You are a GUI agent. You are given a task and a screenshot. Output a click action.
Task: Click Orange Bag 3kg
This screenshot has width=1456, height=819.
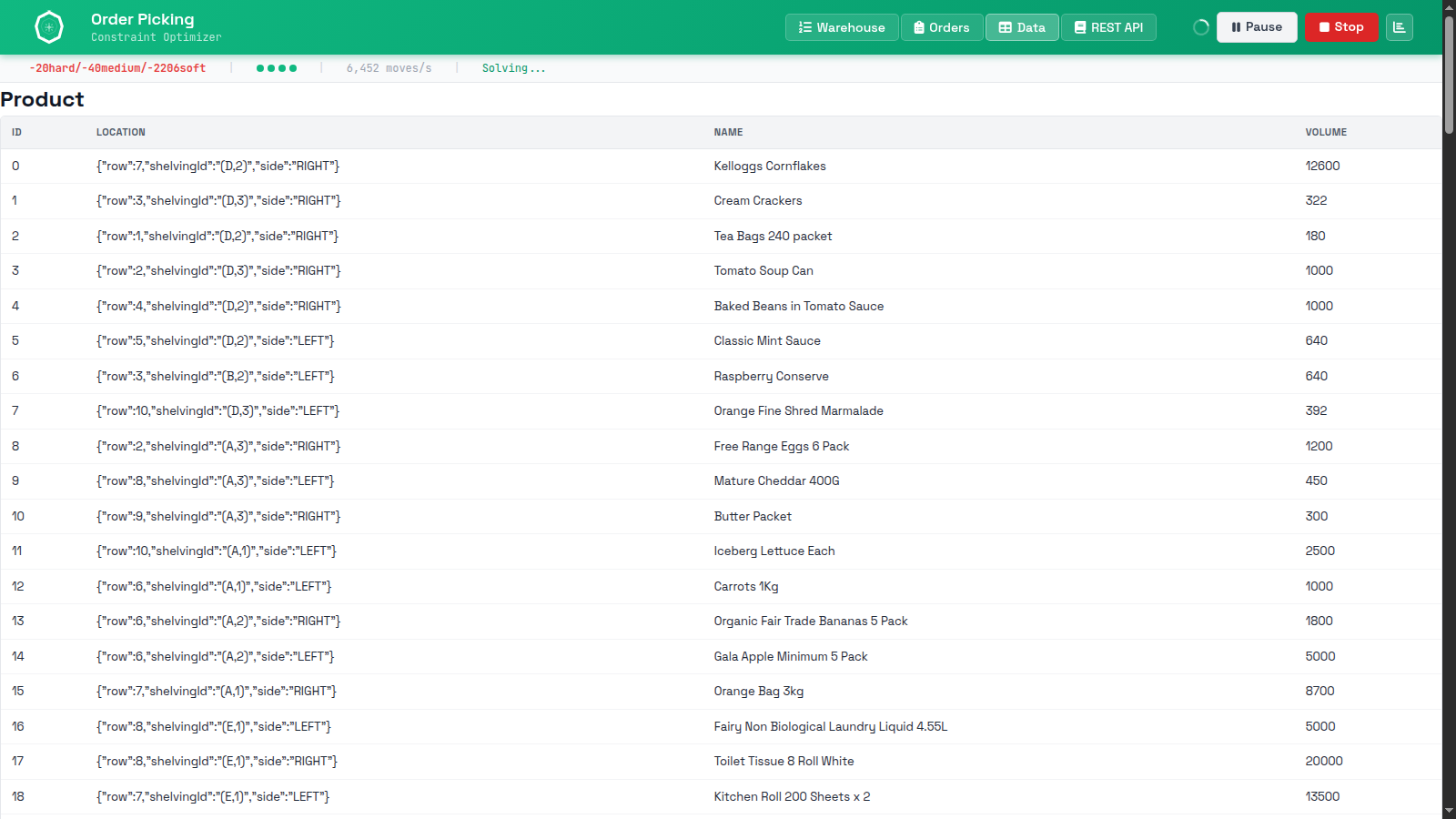coord(759,691)
